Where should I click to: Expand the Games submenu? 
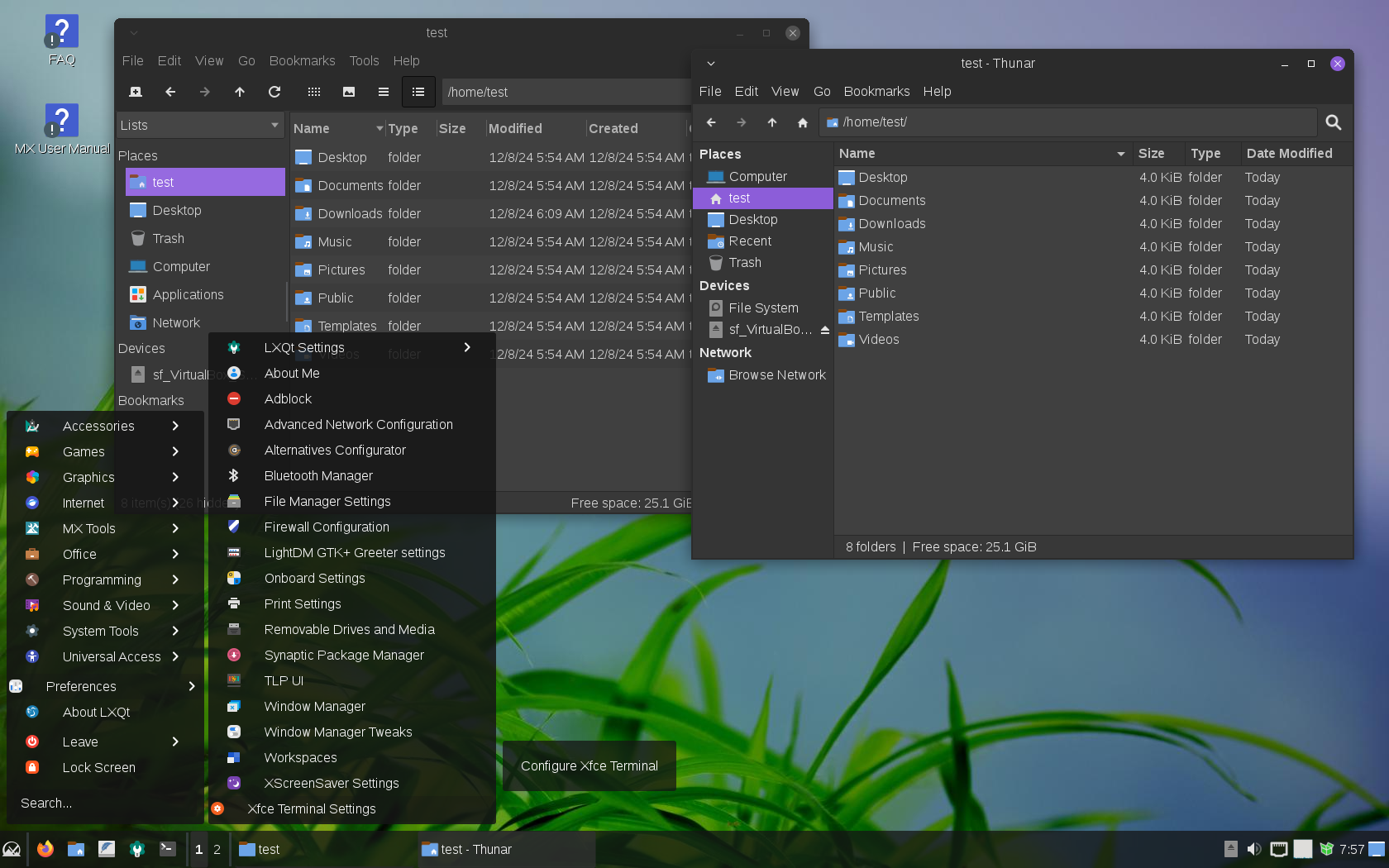click(x=105, y=451)
